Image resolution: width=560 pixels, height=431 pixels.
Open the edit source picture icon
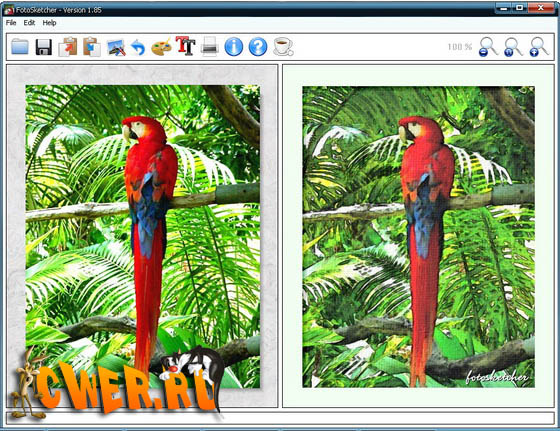(x=116, y=47)
